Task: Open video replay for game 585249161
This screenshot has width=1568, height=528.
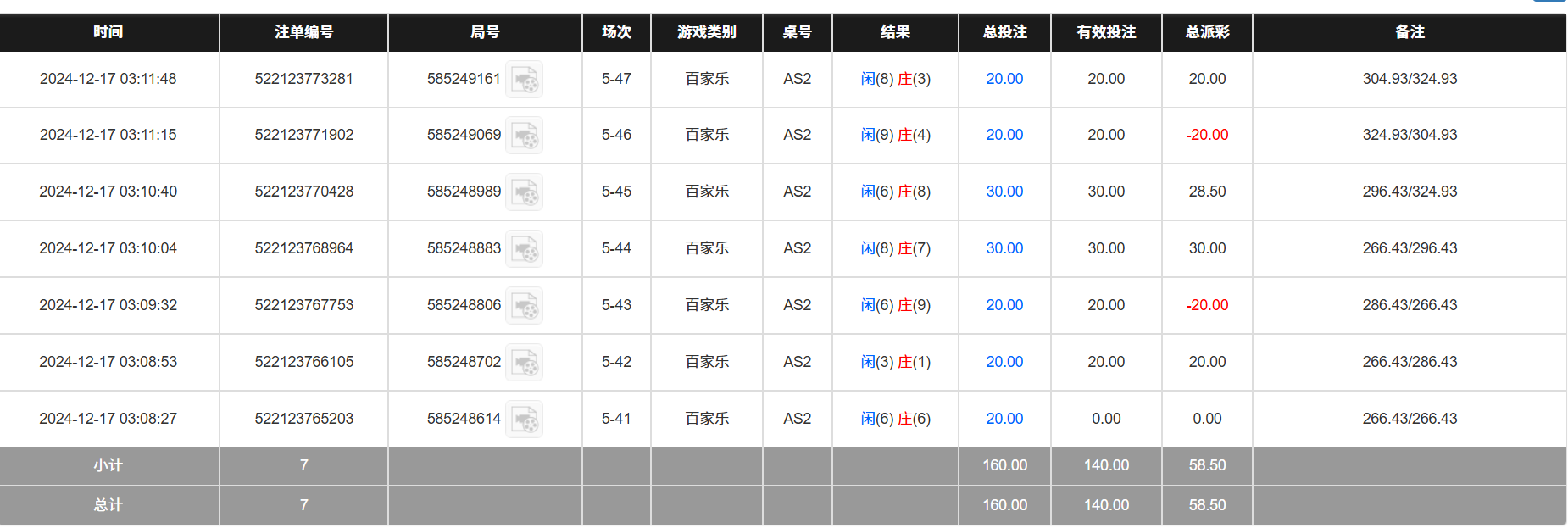Action: point(524,79)
